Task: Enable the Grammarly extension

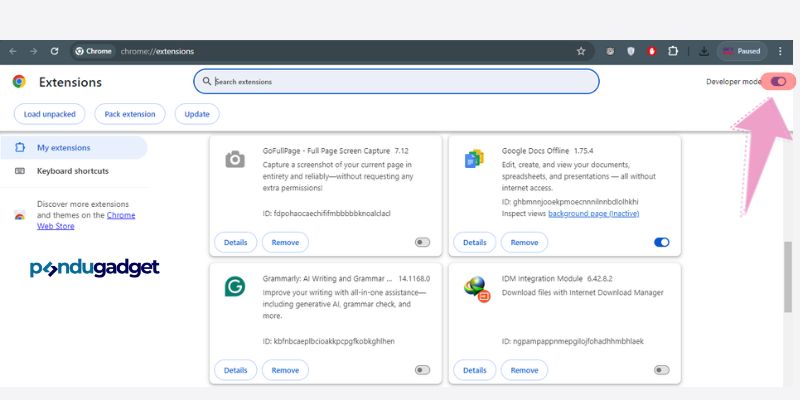Action: 422,370
